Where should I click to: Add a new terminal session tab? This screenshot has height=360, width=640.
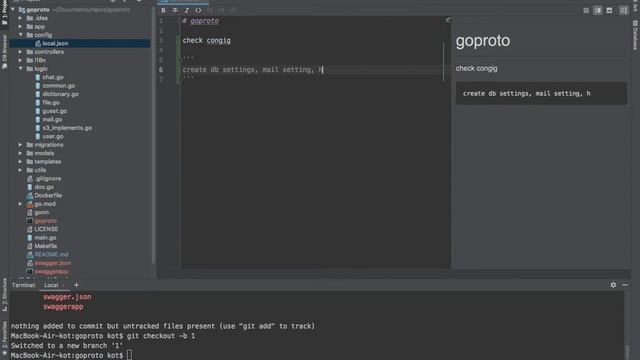(x=76, y=285)
